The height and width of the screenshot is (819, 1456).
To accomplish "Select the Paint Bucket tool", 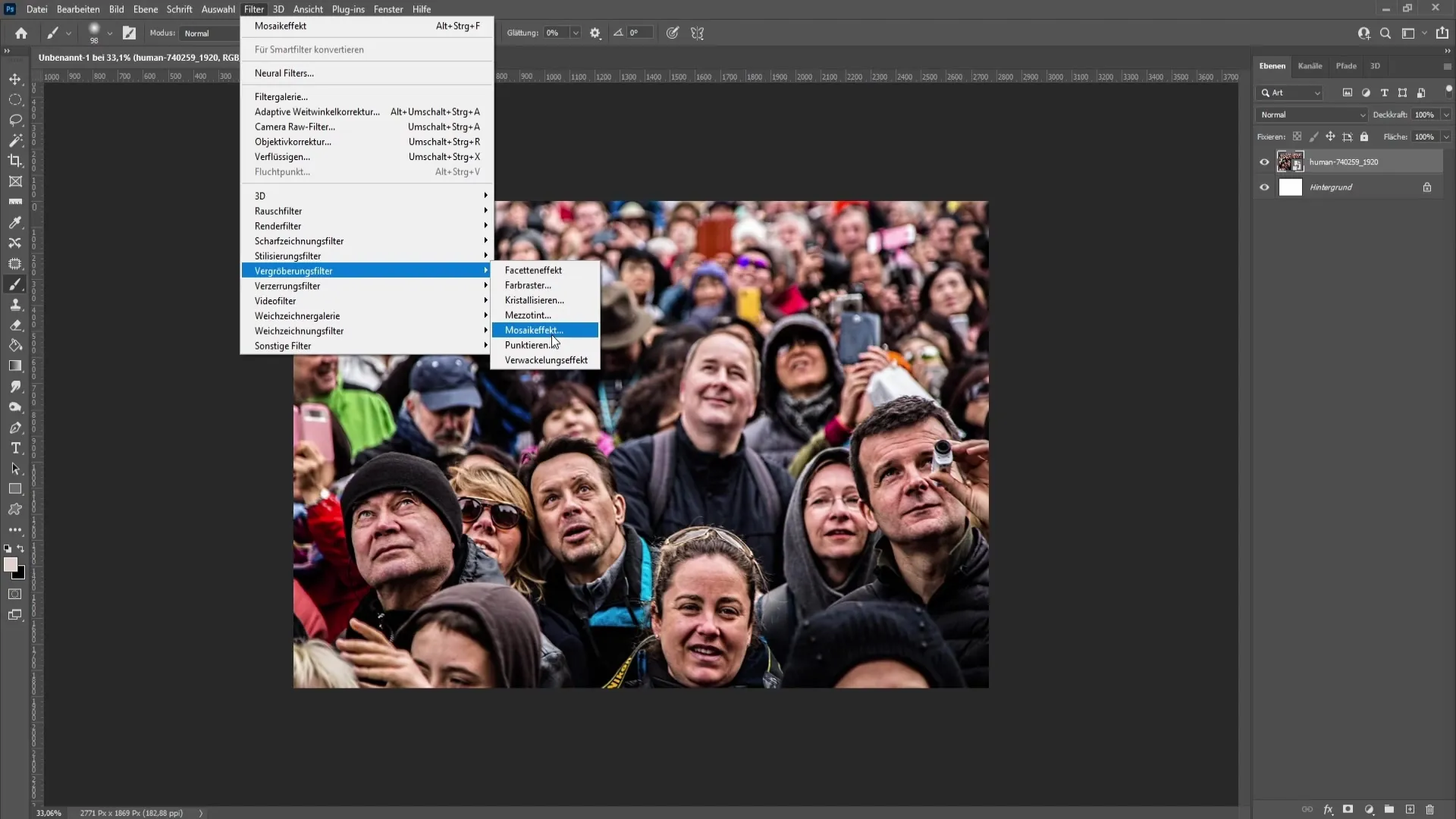I will pyautogui.click(x=15, y=345).
